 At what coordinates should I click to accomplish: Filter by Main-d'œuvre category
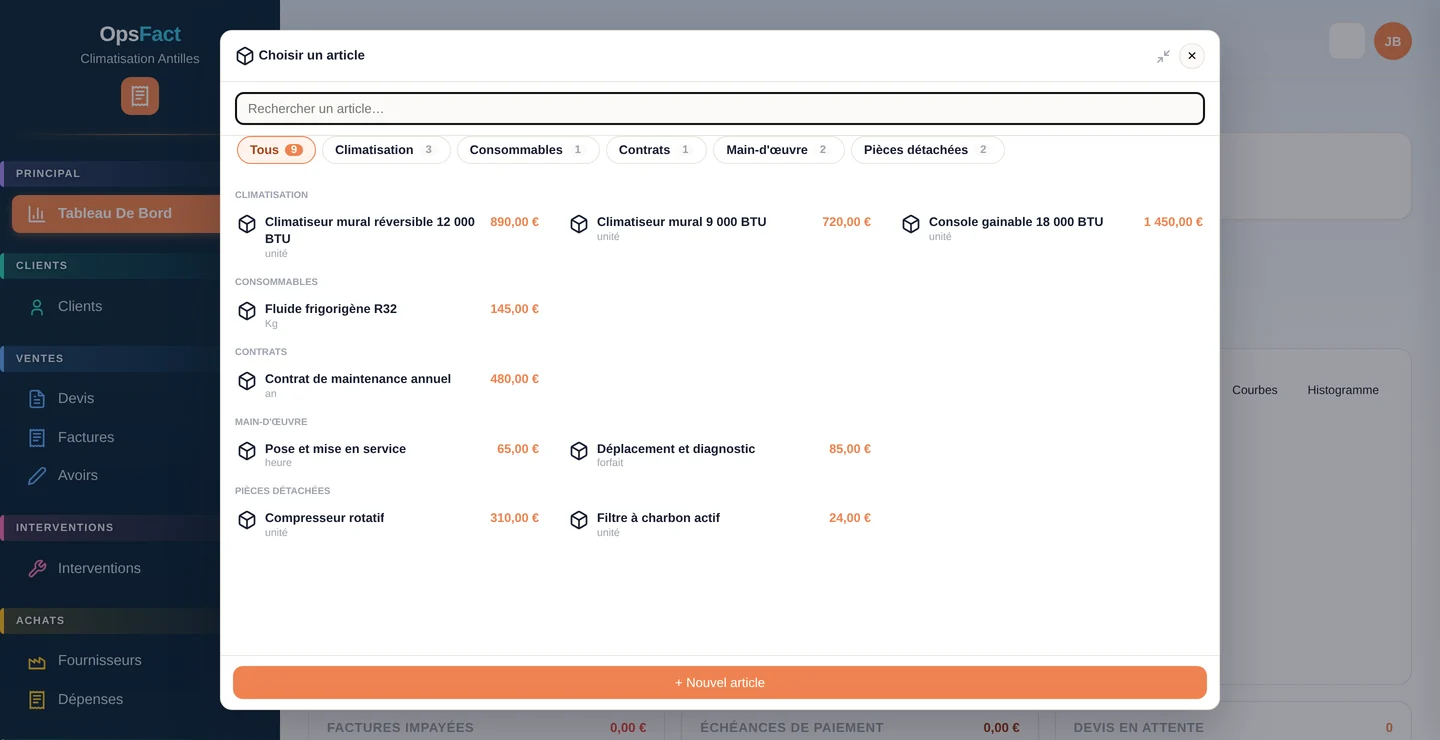(779, 150)
